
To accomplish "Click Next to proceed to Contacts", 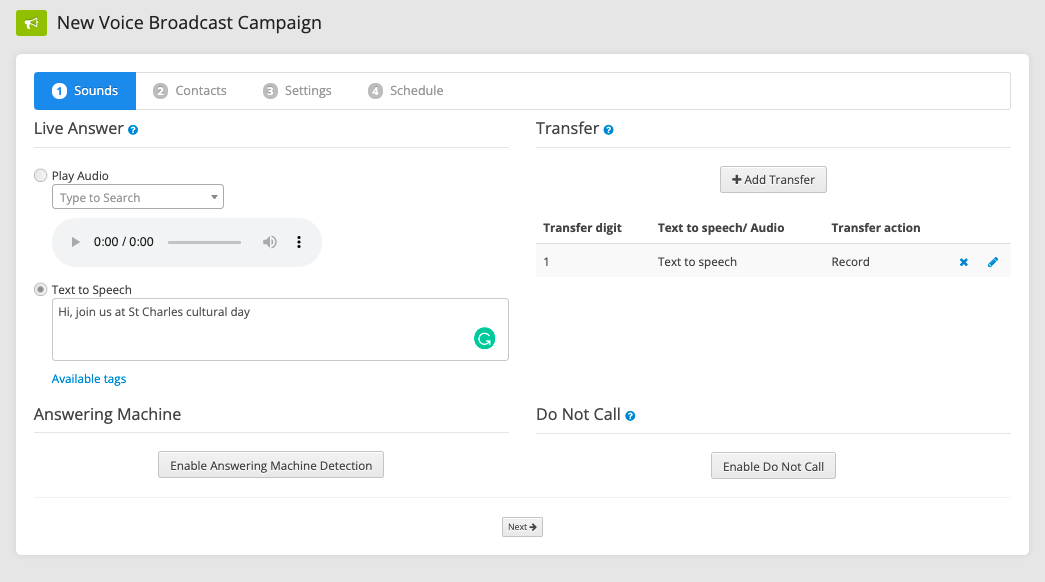I will pos(521,526).
